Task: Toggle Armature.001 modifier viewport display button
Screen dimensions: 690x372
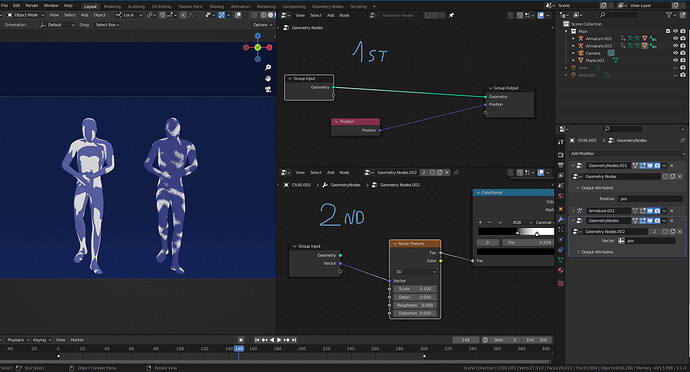Action: click(650, 211)
